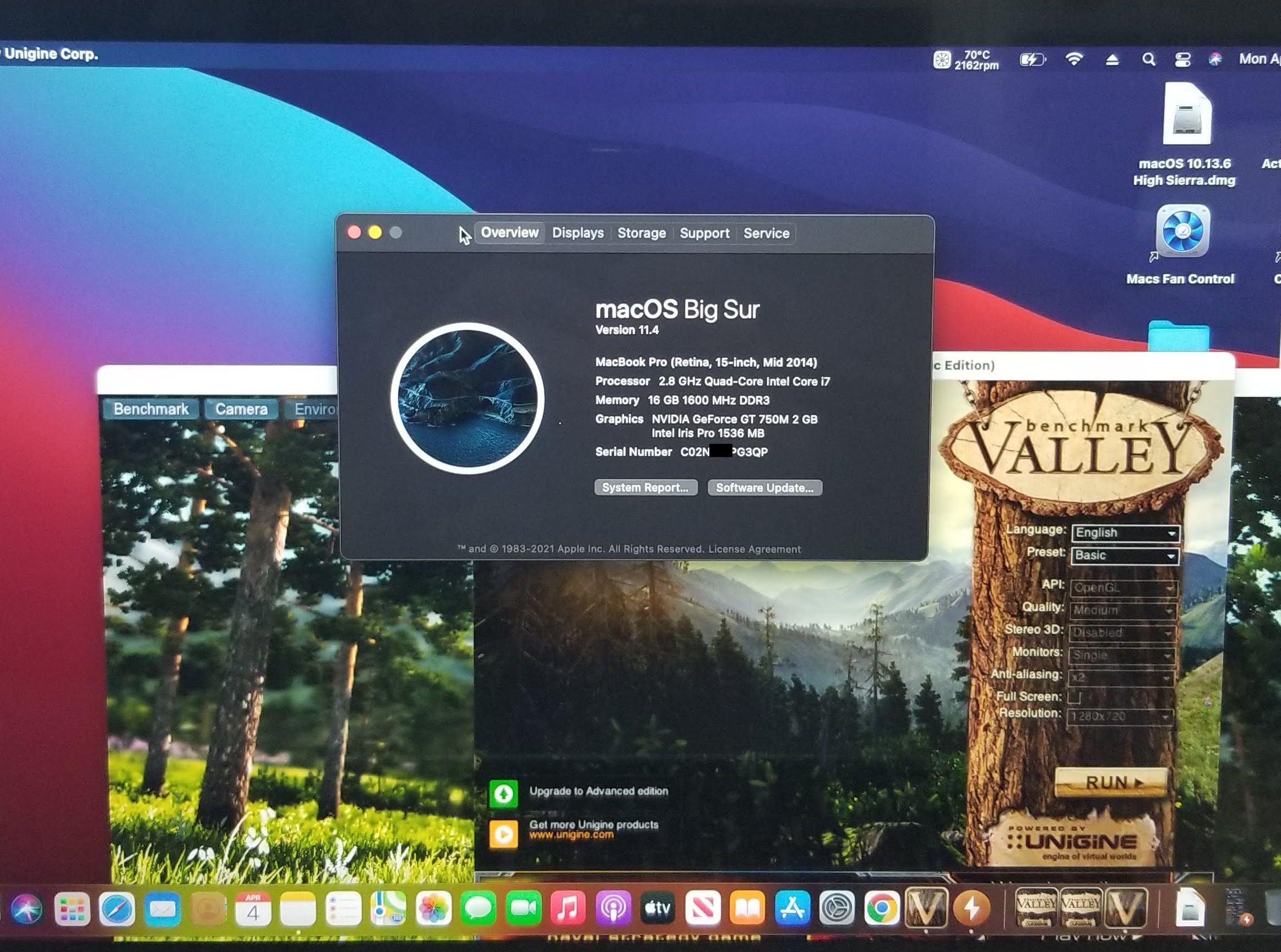1281x952 pixels.
Task: Open the License Agreement link
Action: pos(755,549)
